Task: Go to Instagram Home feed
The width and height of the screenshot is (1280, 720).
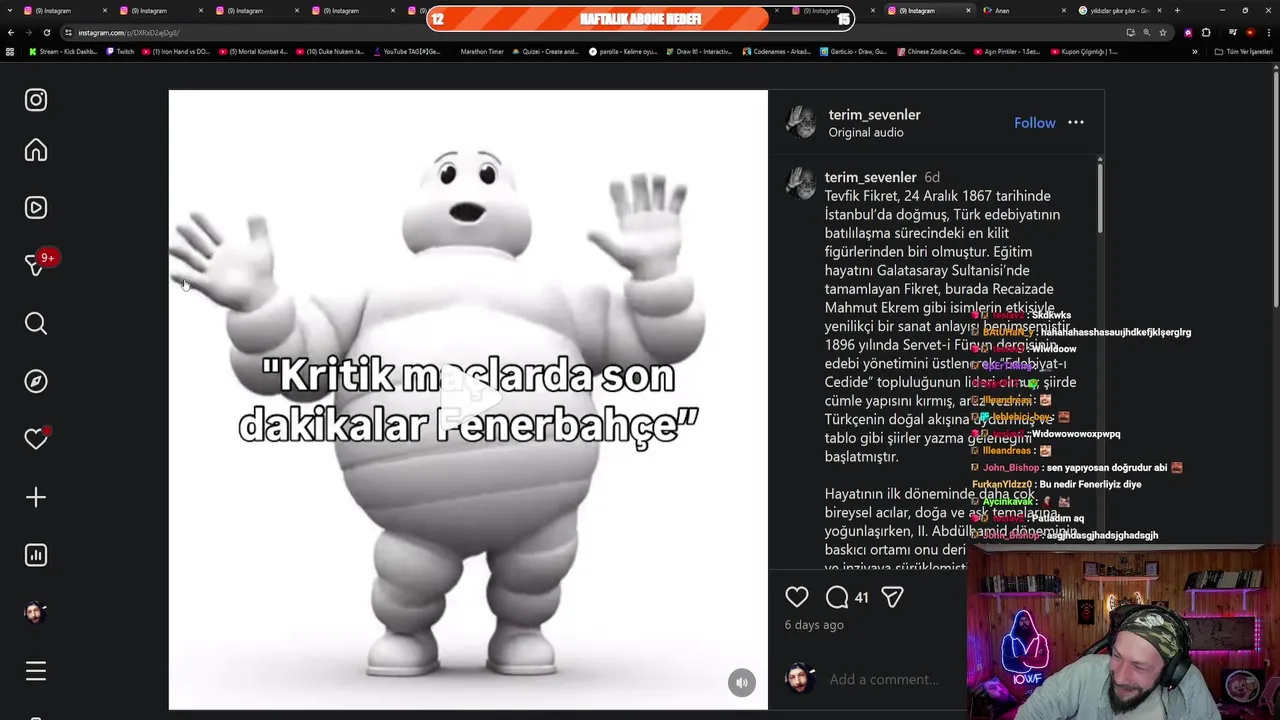Action: coord(36,150)
